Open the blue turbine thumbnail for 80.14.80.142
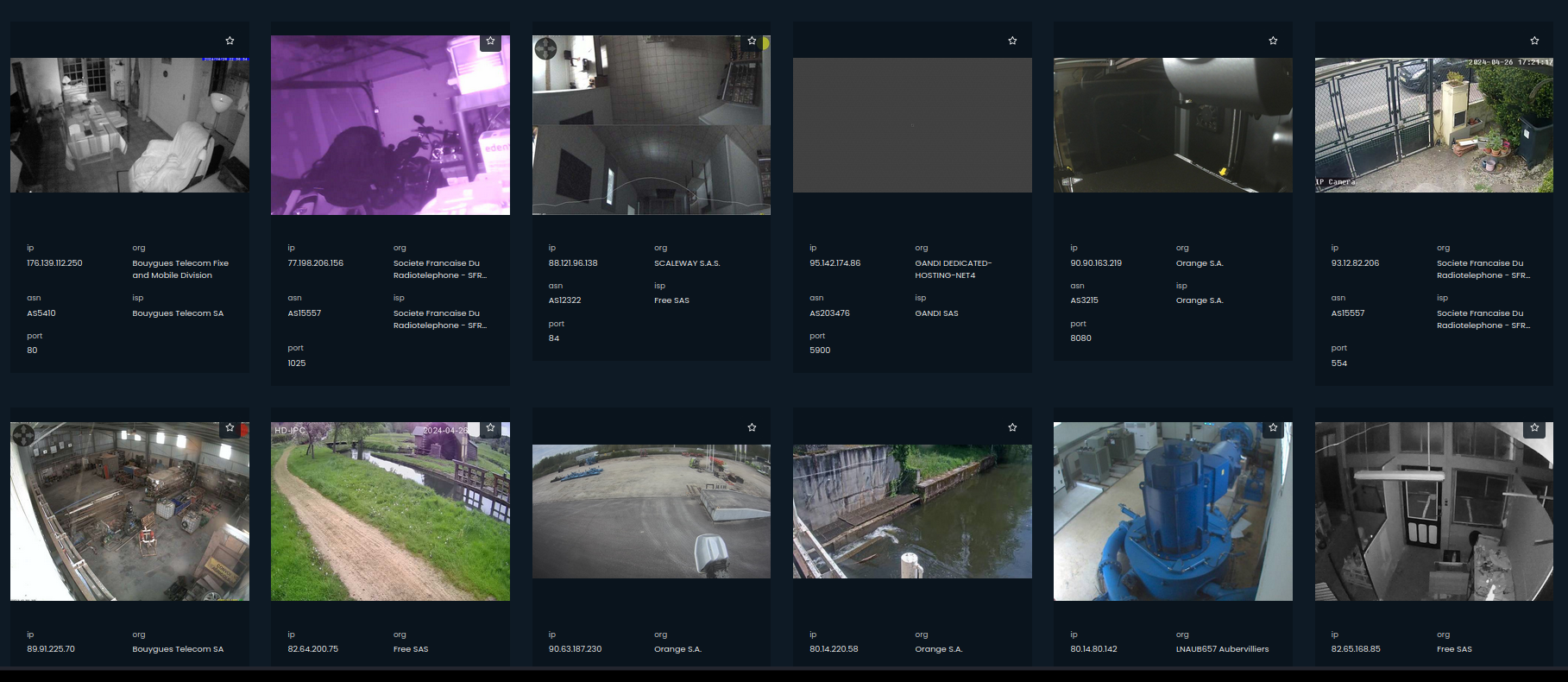Image resolution: width=1568 pixels, height=682 pixels. (1173, 511)
